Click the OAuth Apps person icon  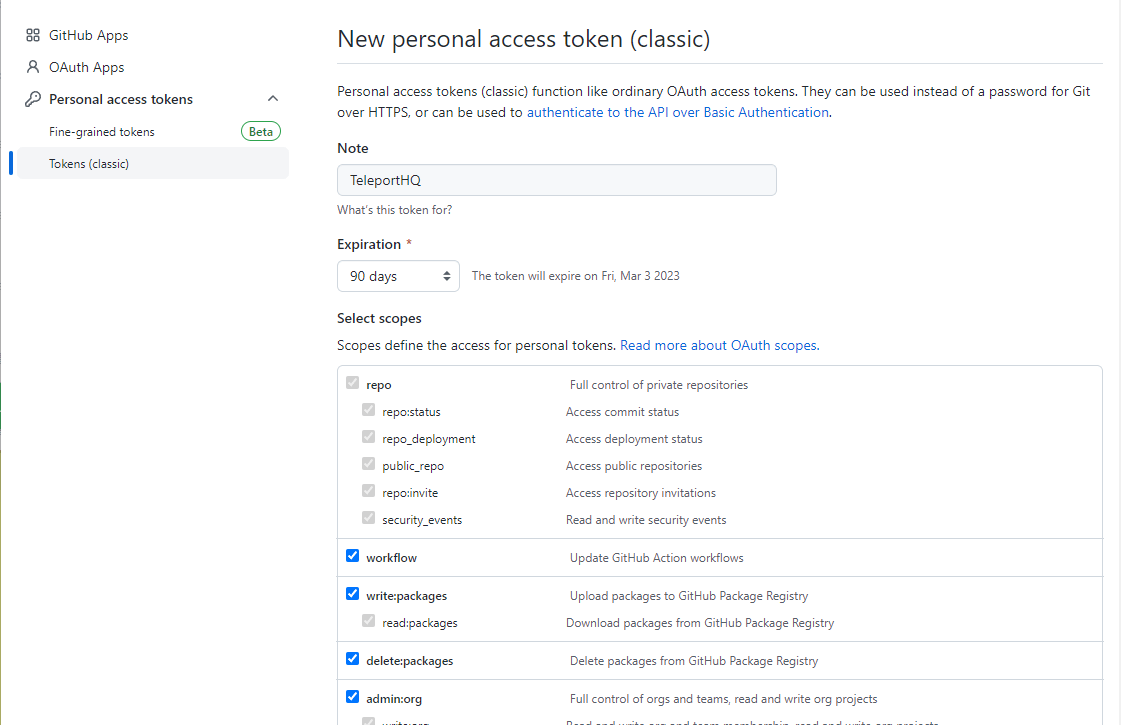point(33,66)
